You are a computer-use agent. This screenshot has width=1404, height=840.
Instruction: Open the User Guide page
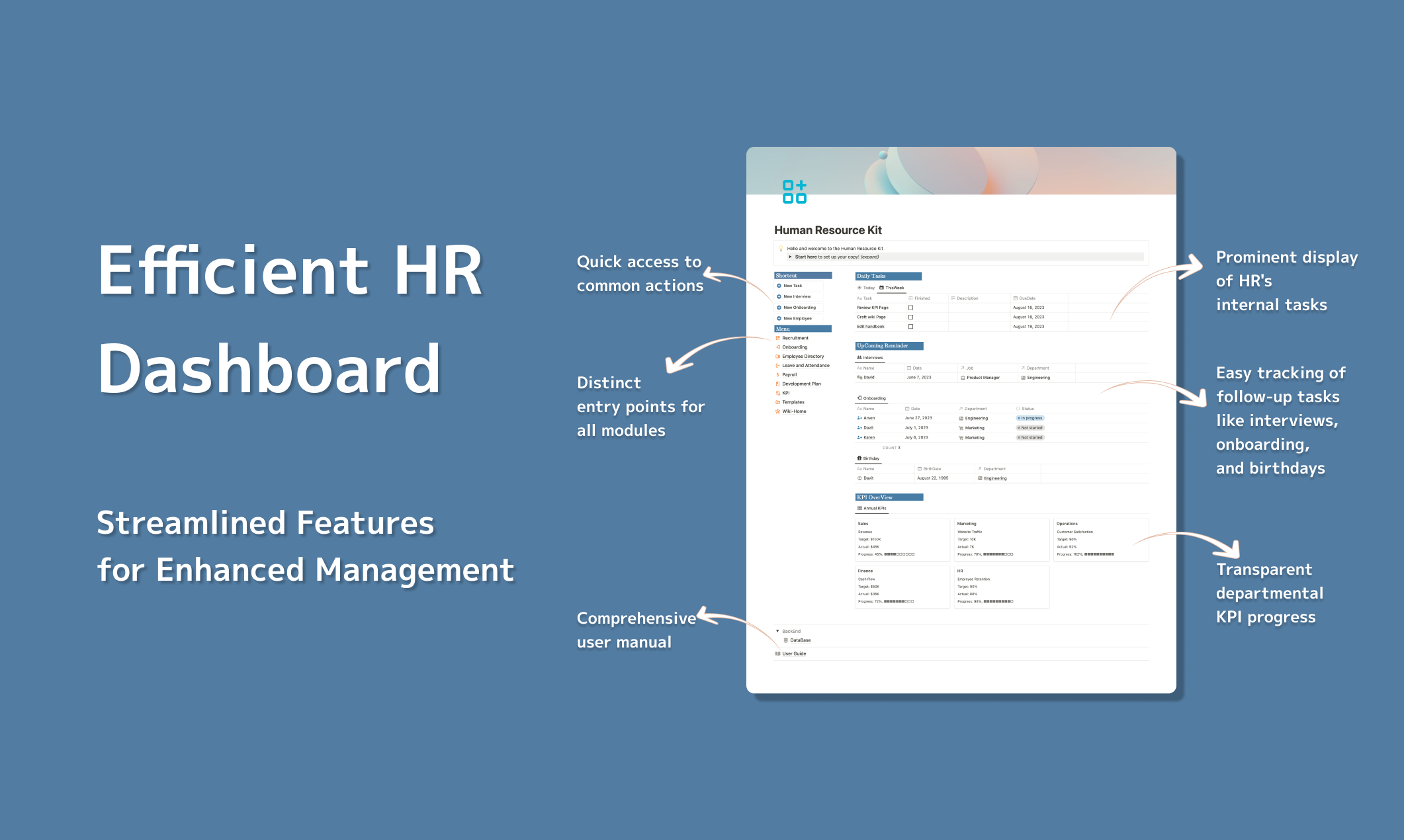point(794,653)
